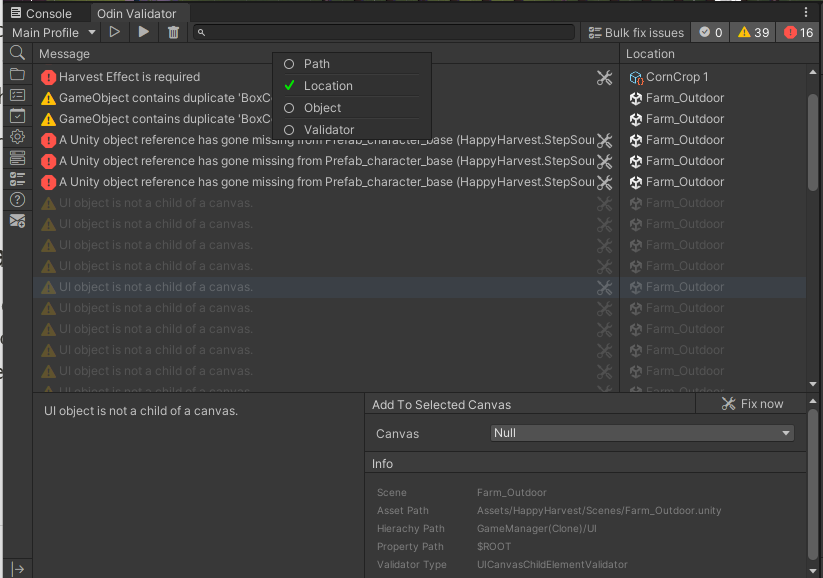The height and width of the screenshot is (578, 823).
Task: Click the magnifier icon atop the left sidebar
Action: [17, 53]
